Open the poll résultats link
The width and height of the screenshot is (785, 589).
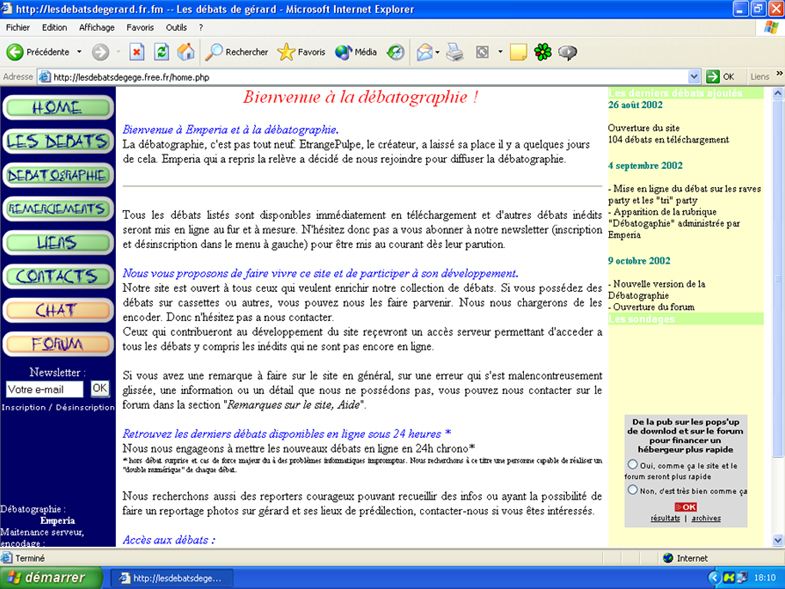tap(665, 518)
